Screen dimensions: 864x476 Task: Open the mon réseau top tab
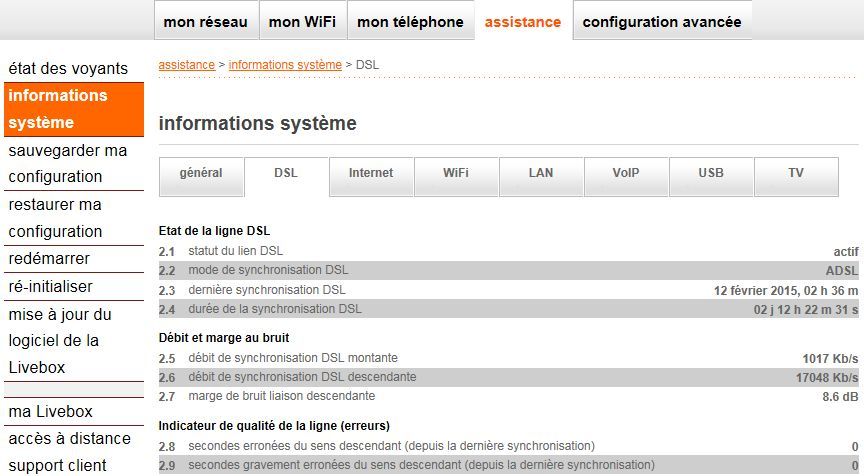click(207, 21)
